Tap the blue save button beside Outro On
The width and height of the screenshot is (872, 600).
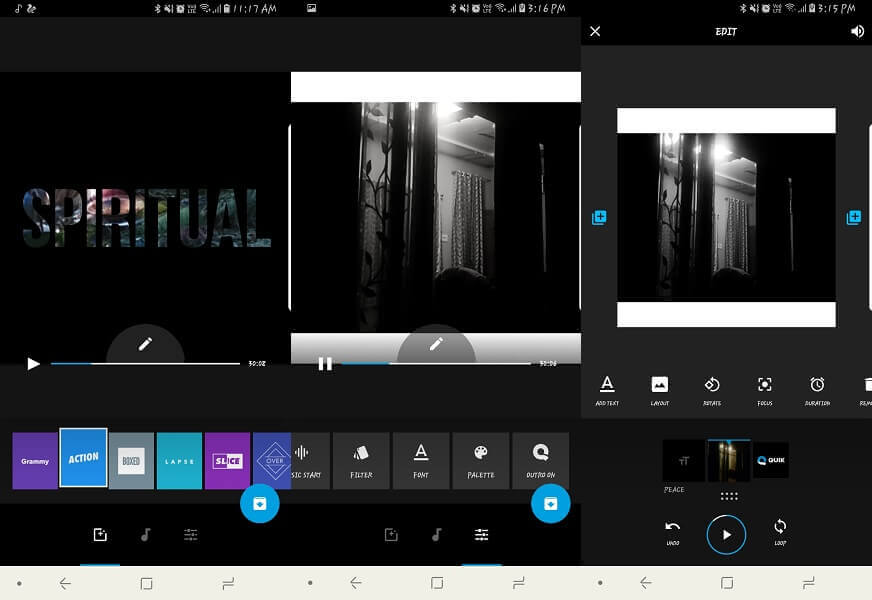pyautogui.click(x=551, y=504)
